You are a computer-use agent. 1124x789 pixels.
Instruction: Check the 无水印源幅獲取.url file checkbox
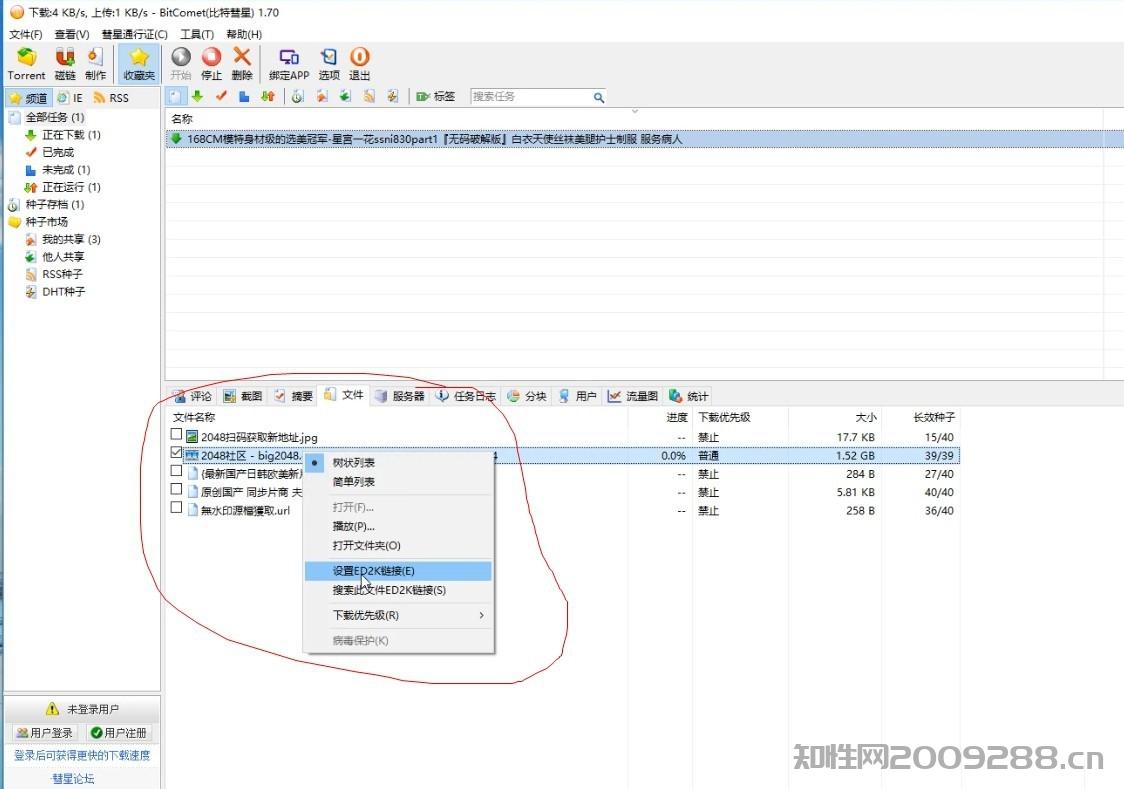[x=177, y=510]
